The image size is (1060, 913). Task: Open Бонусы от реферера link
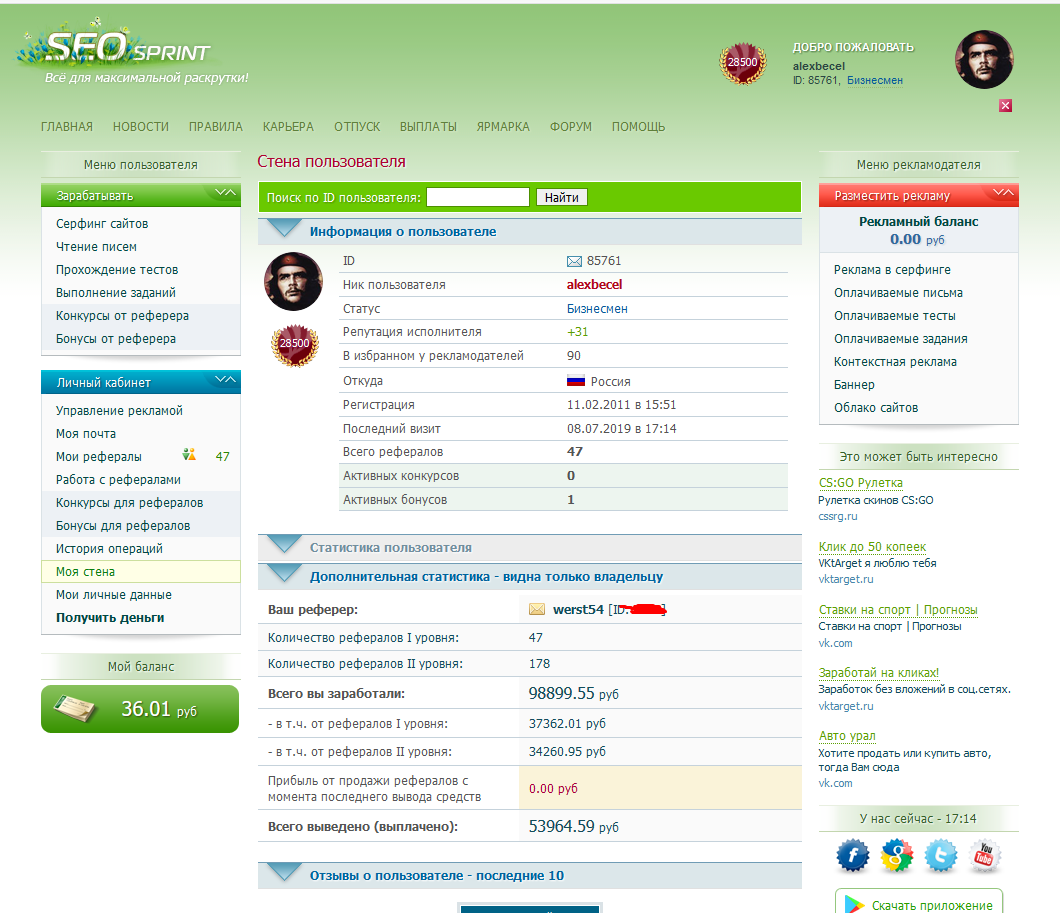pos(116,339)
